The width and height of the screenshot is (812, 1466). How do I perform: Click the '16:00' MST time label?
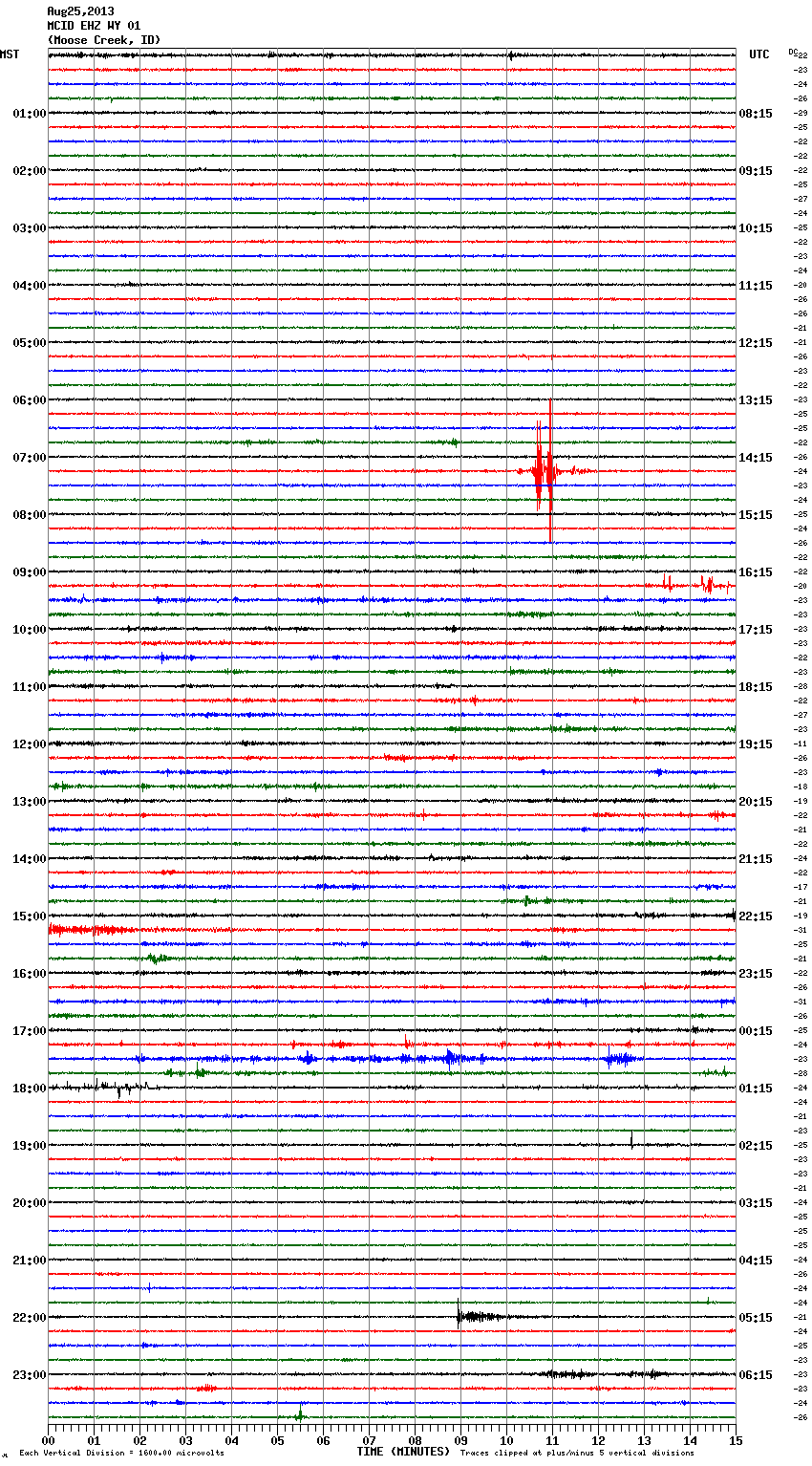[x=30, y=974]
